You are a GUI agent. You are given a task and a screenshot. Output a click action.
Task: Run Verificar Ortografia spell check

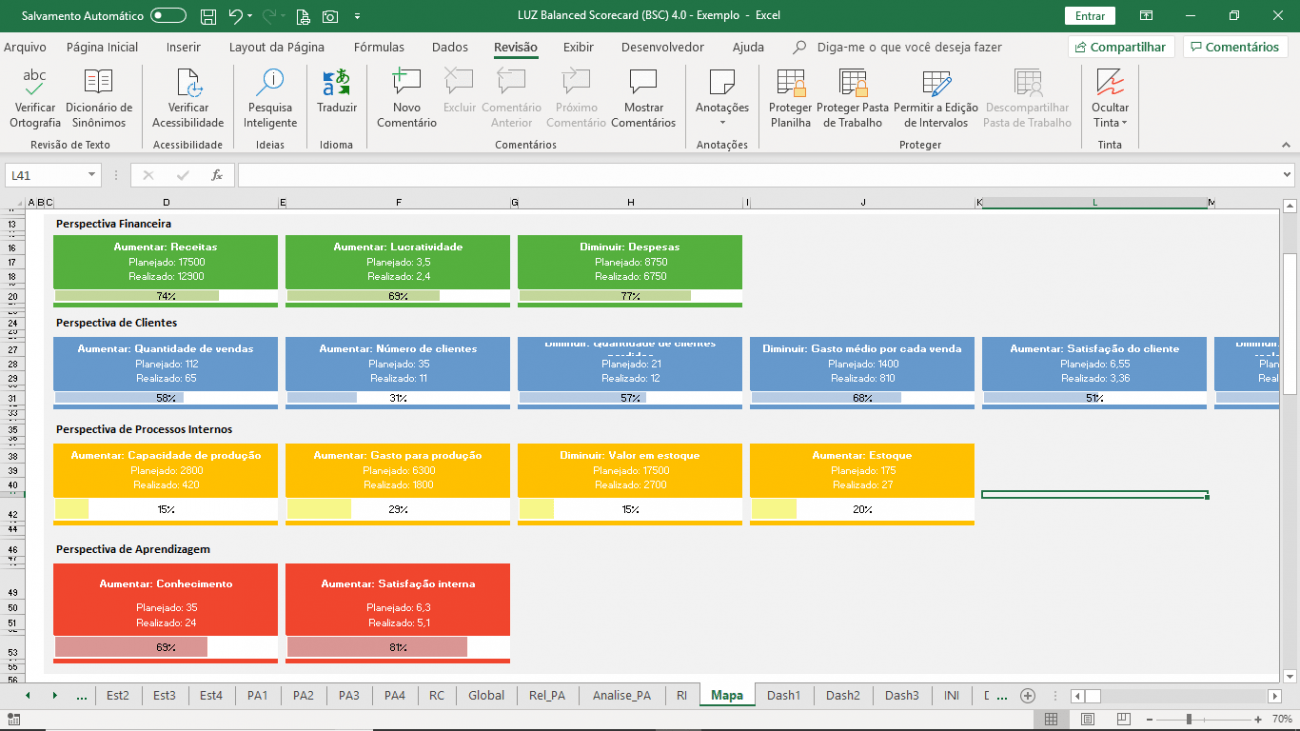(35, 99)
